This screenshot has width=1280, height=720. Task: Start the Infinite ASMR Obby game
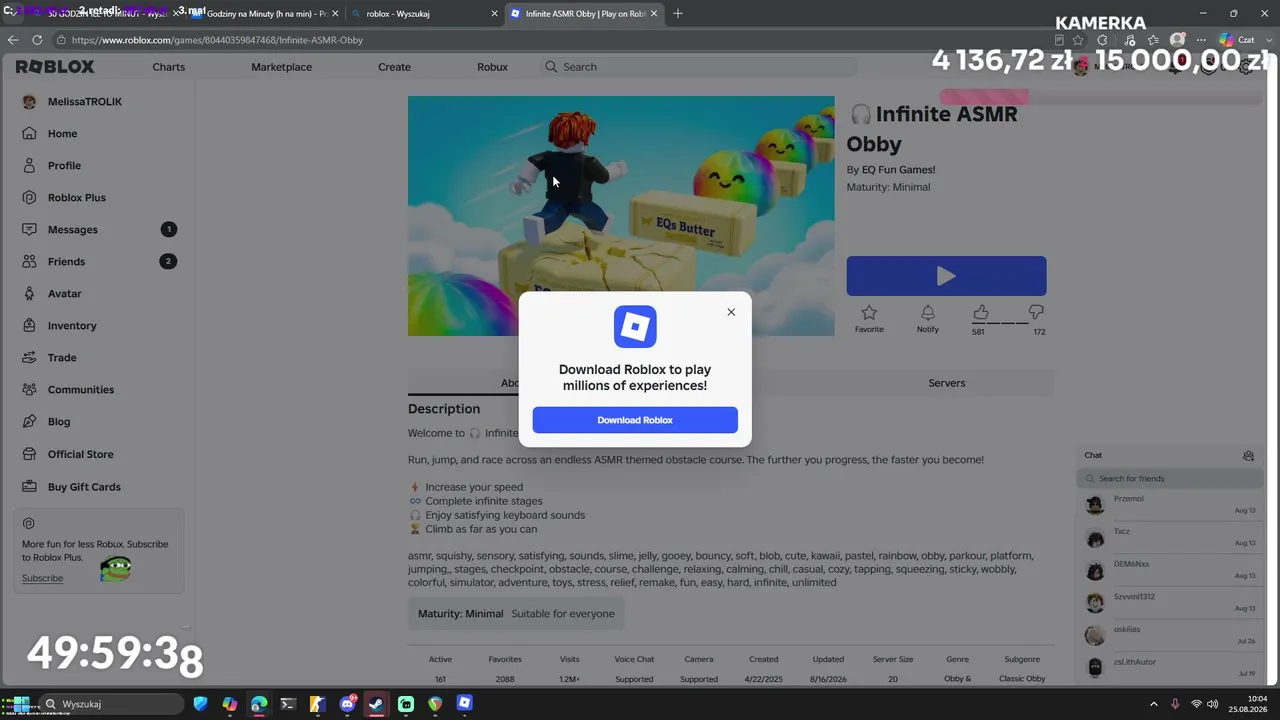[x=946, y=276]
